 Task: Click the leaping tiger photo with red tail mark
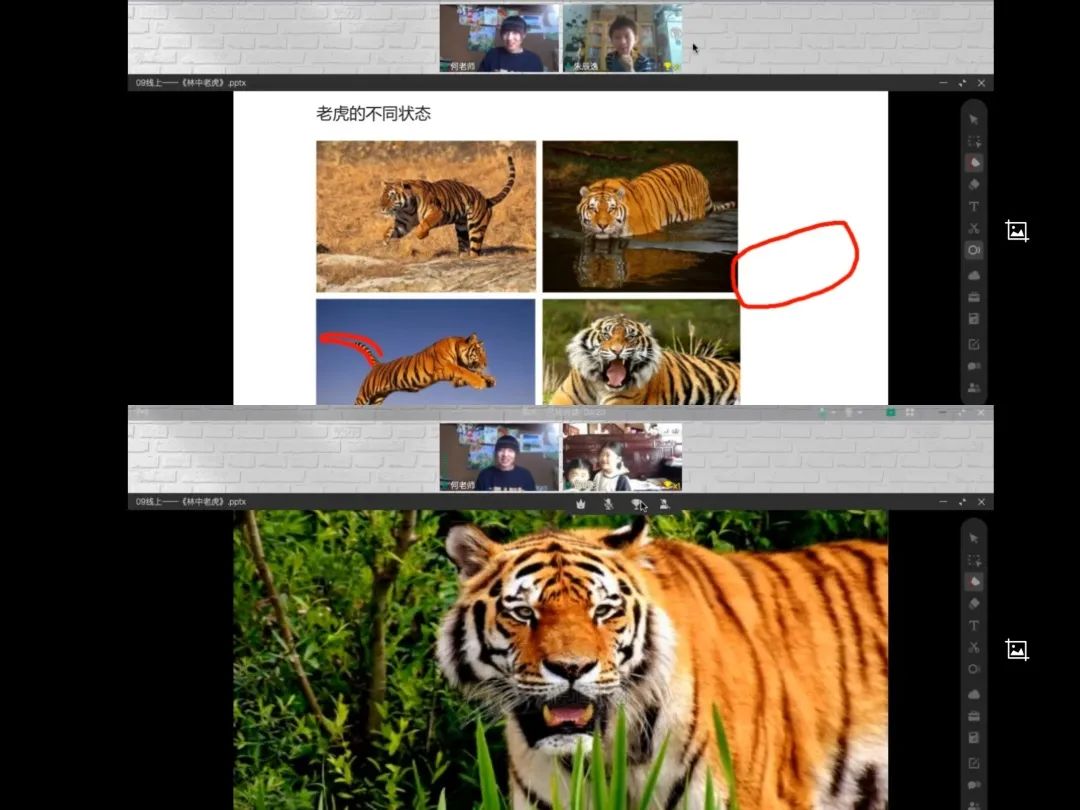(x=426, y=351)
